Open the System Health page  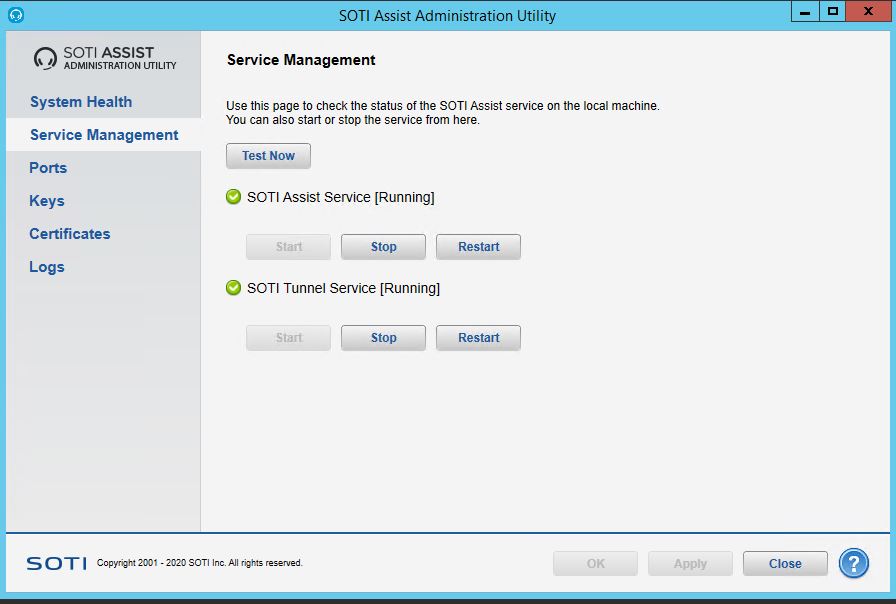[81, 102]
